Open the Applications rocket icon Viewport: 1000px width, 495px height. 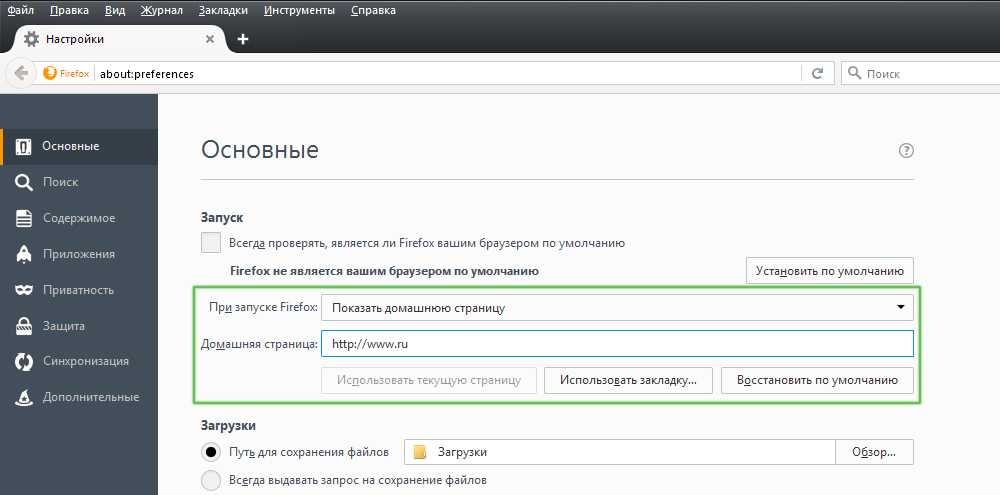24,254
